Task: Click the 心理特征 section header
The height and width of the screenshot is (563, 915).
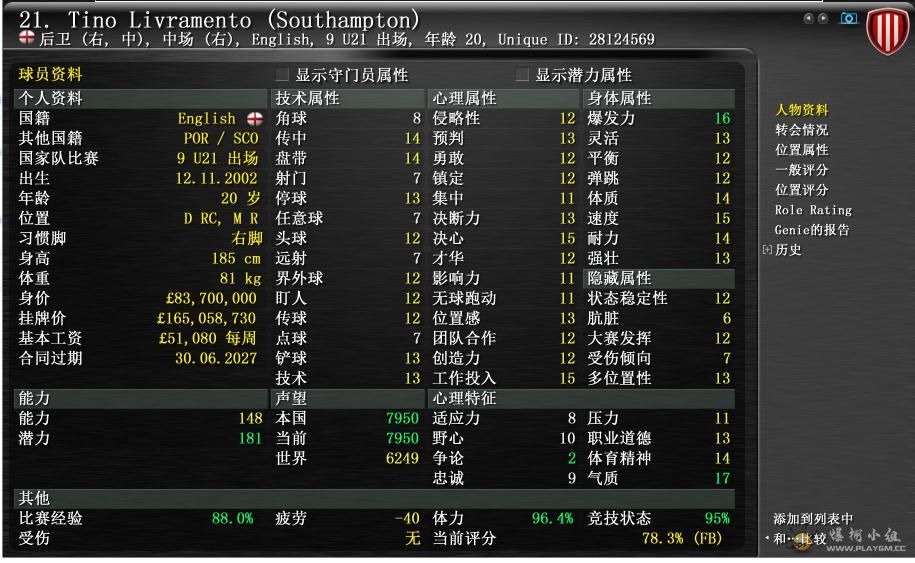Action: (x=581, y=398)
